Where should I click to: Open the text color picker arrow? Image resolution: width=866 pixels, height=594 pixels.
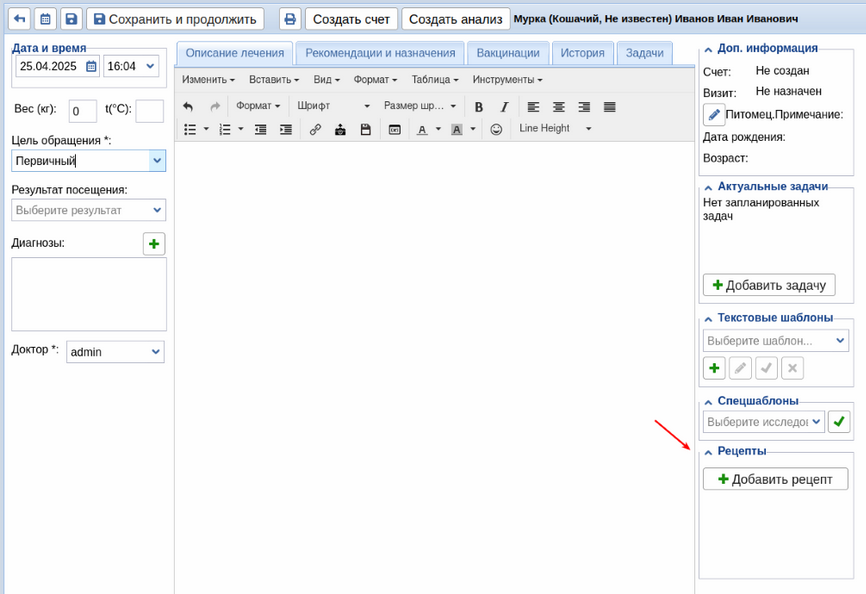pyautogui.click(x=437, y=129)
